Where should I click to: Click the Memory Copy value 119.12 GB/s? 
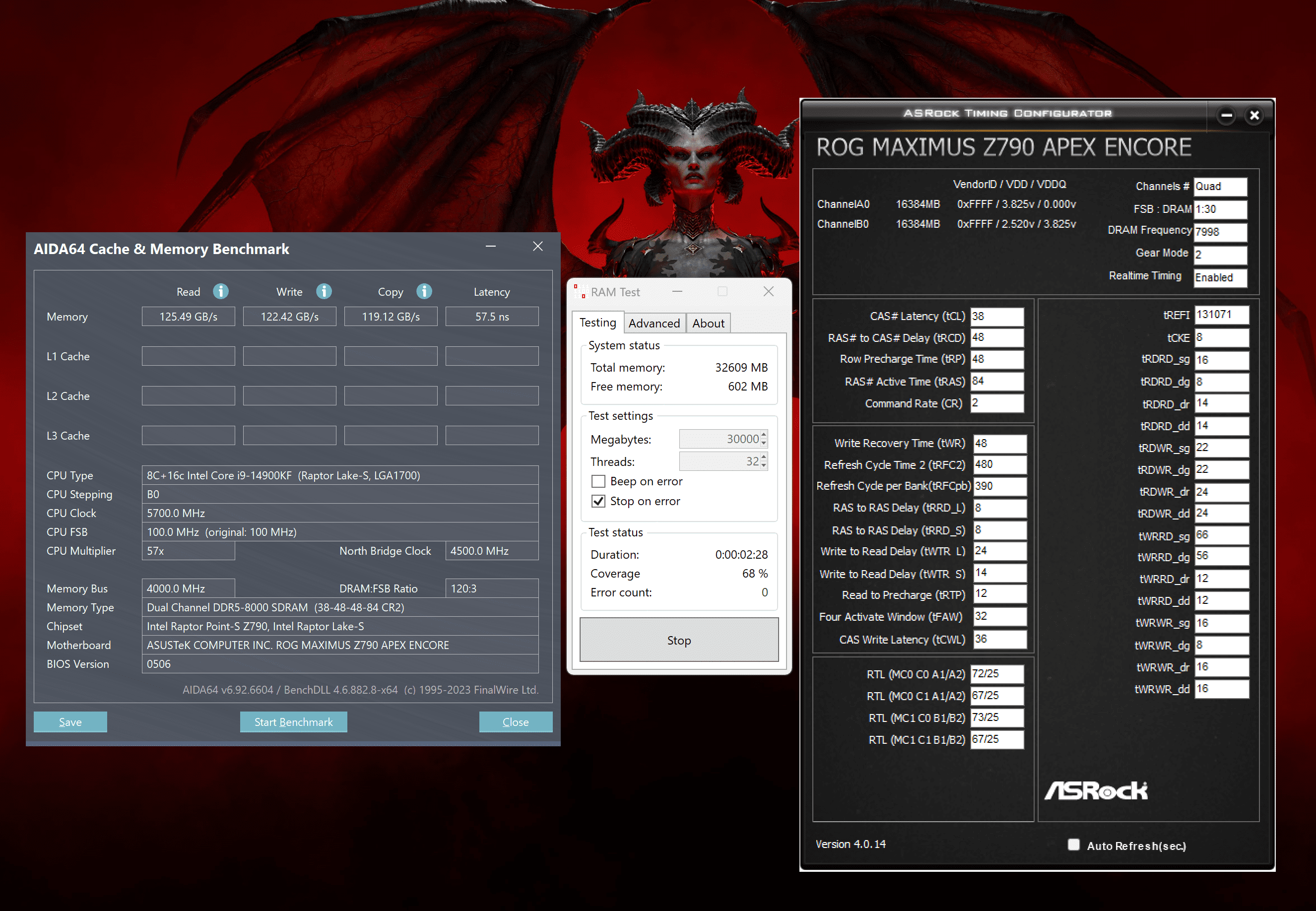[391, 317]
